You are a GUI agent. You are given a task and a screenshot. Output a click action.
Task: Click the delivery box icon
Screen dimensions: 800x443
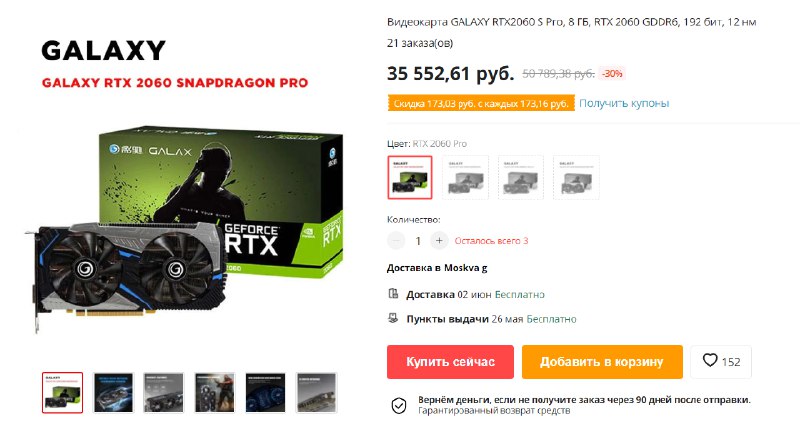point(393,293)
